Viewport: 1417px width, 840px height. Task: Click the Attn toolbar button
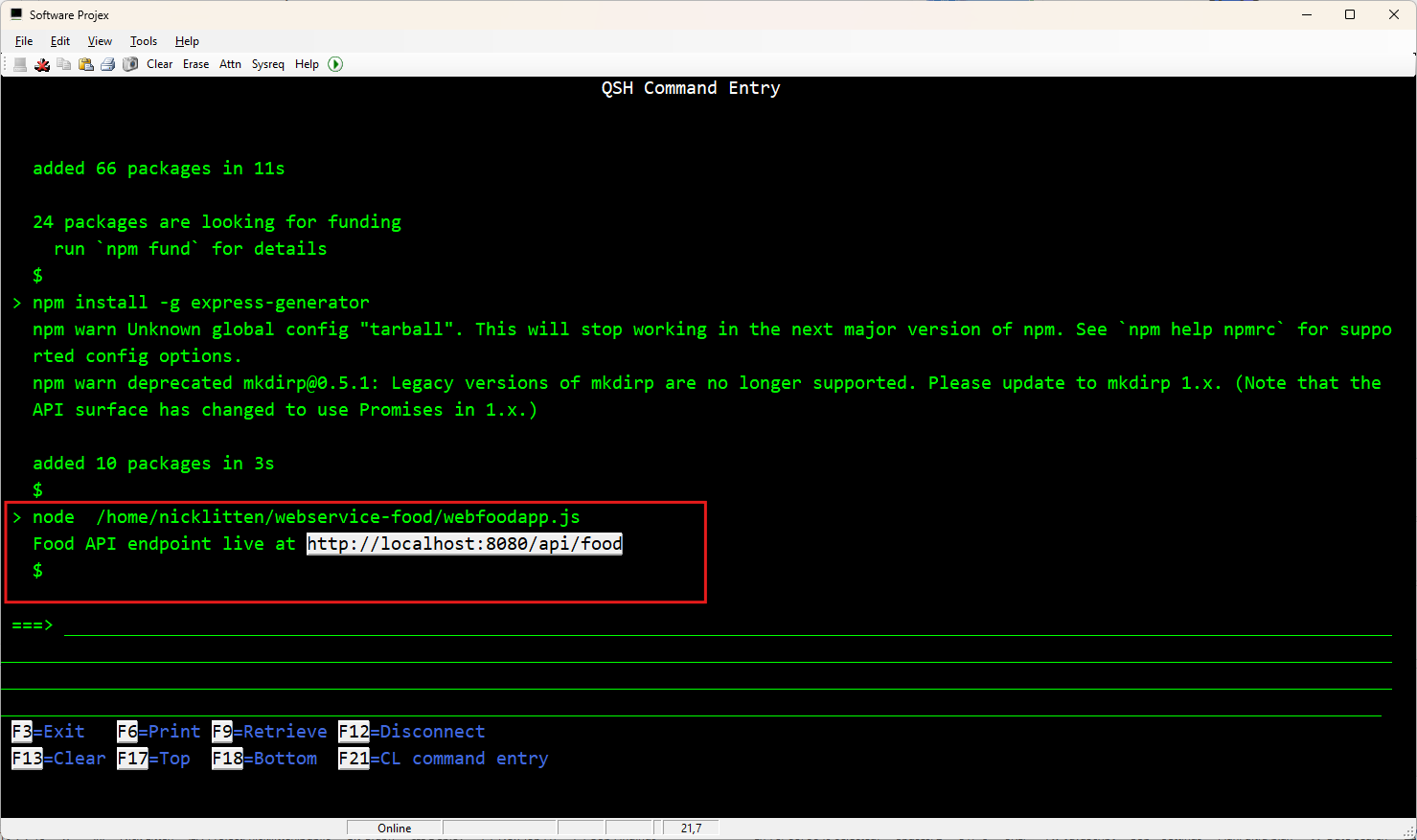pos(231,64)
